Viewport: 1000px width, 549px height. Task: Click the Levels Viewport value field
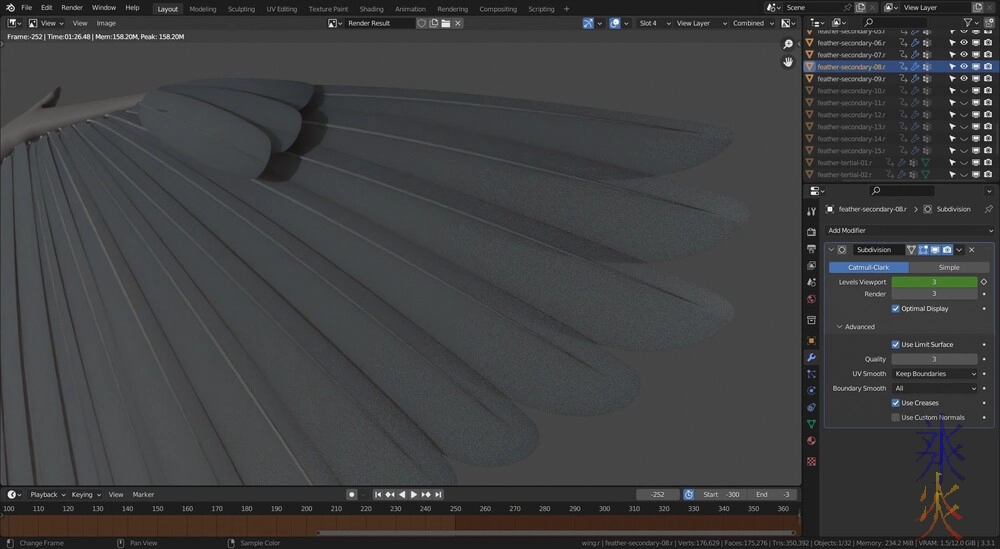point(934,282)
